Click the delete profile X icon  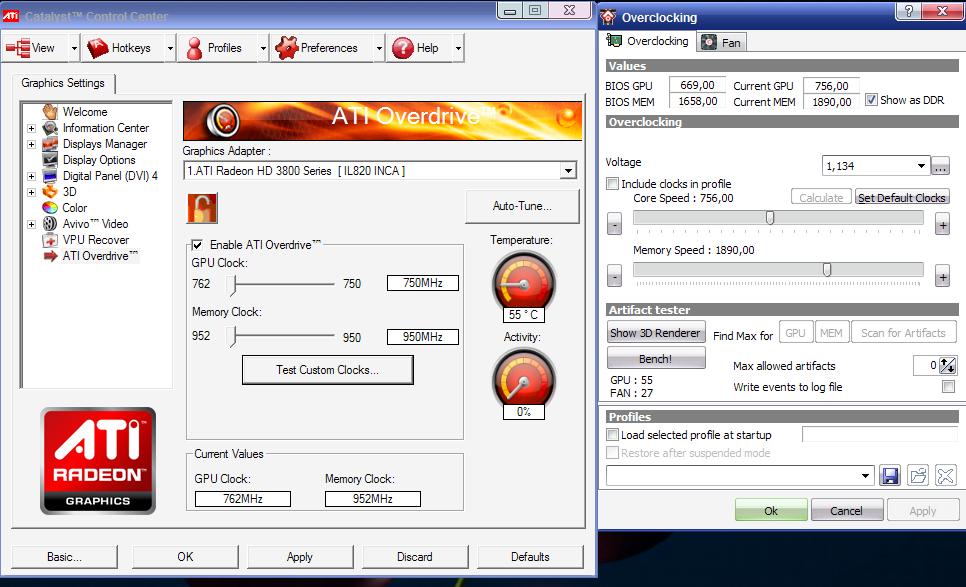point(946,476)
